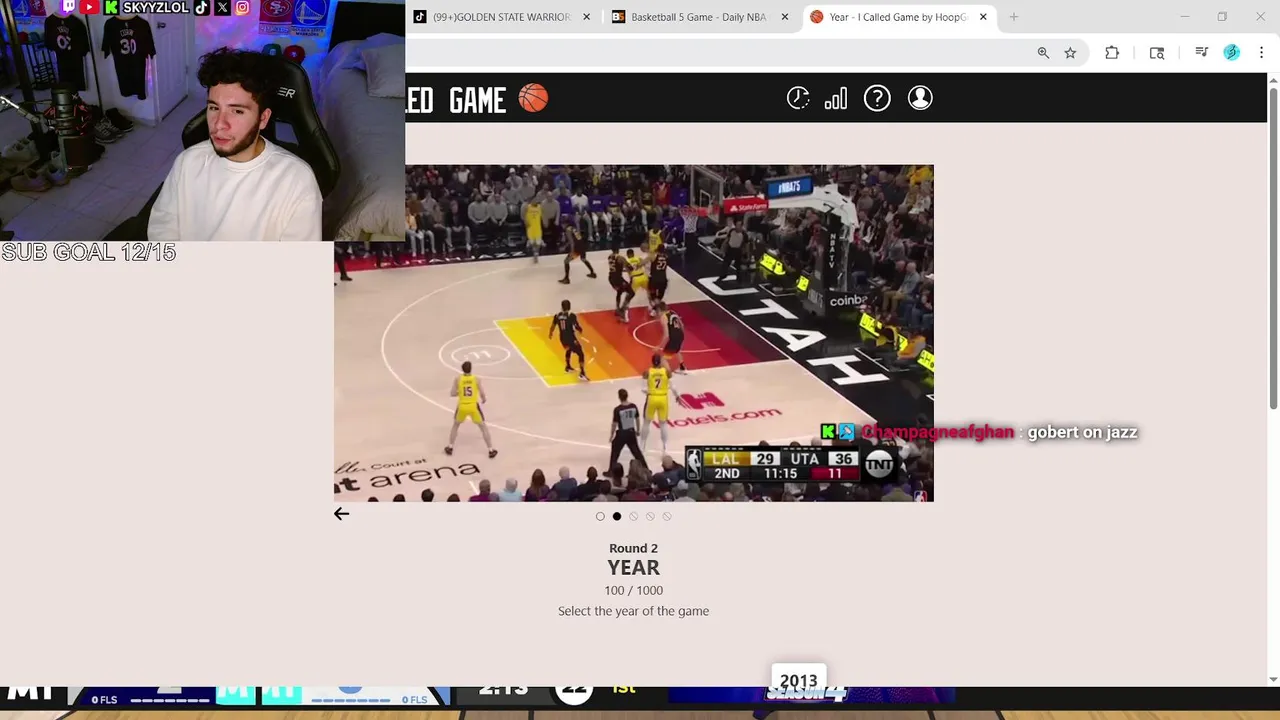Click the game video clip
The width and height of the screenshot is (1280, 720).
coord(634,333)
